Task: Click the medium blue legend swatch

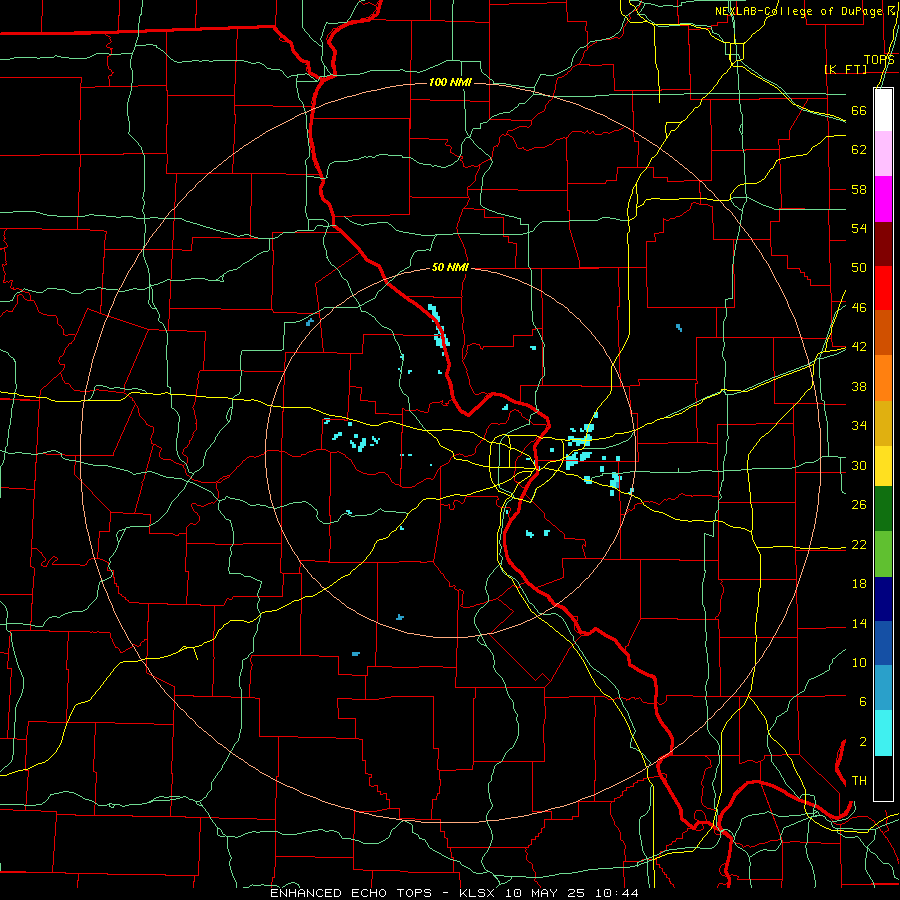Action: [x=883, y=643]
